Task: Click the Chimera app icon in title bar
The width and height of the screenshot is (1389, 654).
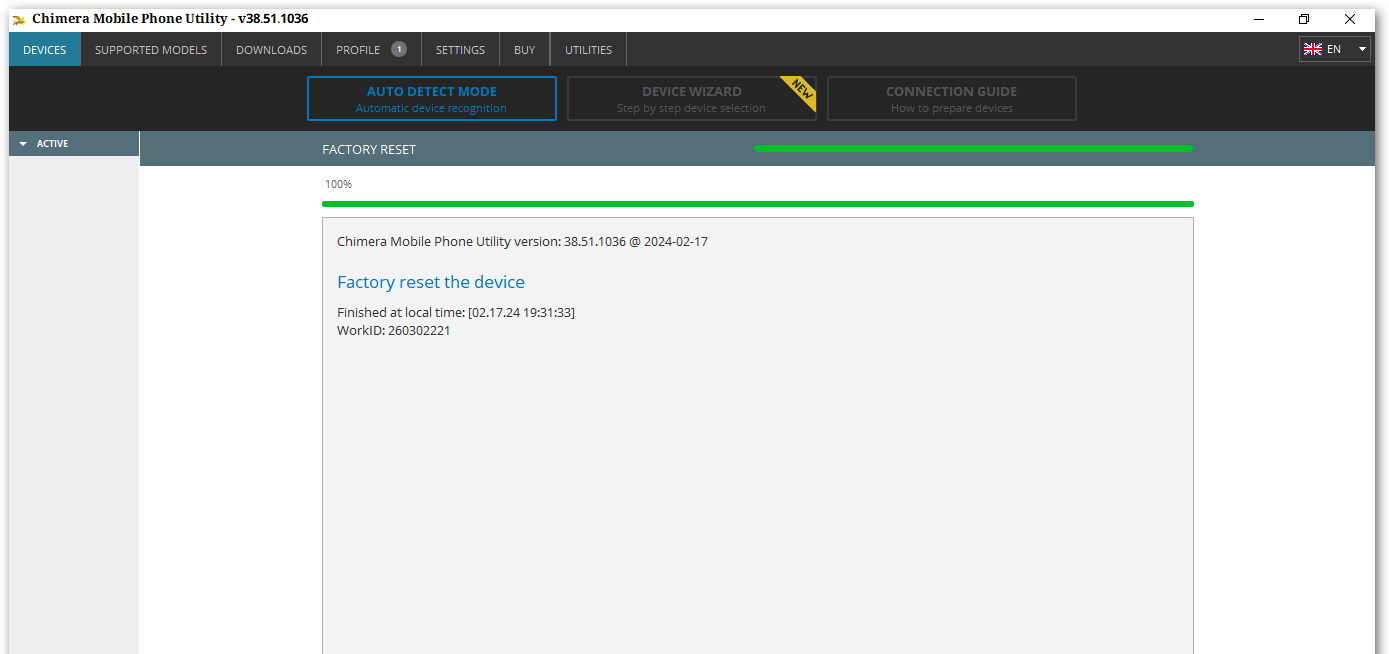Action: click(19, 19)
